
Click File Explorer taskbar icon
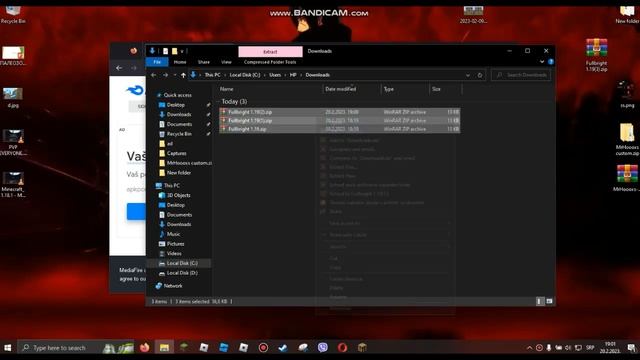[164, 348]
